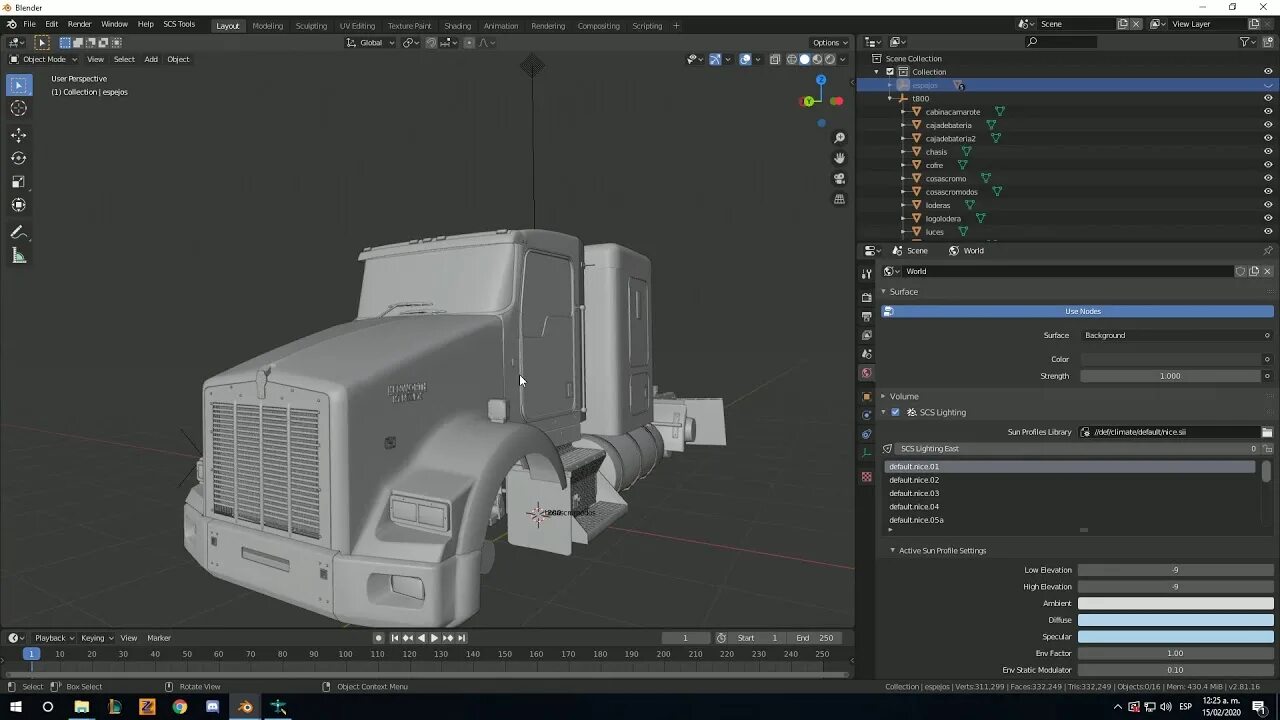Image resolution: width=1280 pixels, height=720 pixels.
Task: Select the Cursor tool in the toolbar
Action: (x=18, y=109)
